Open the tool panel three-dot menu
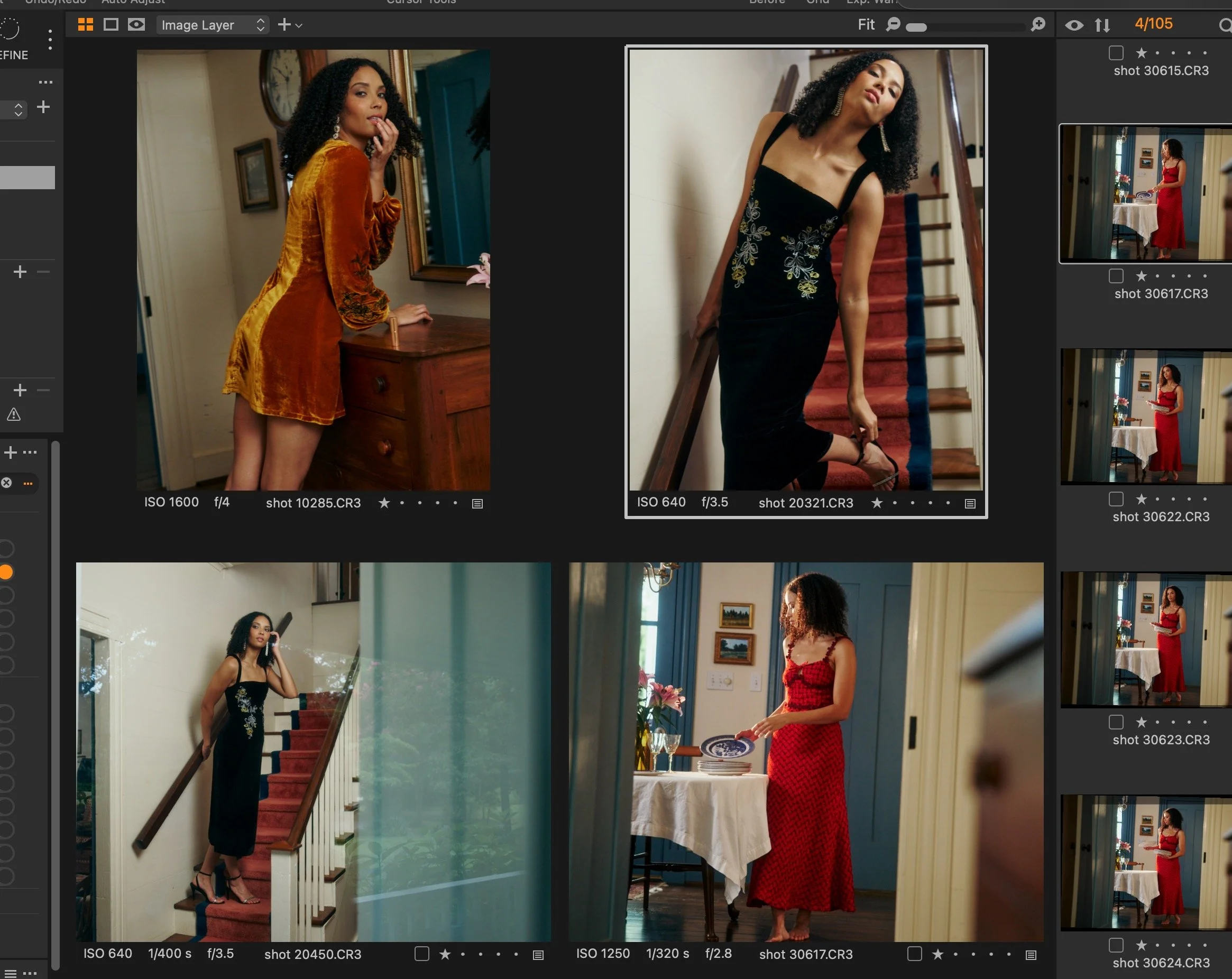The image size is (1232, 979). point(50,40)
